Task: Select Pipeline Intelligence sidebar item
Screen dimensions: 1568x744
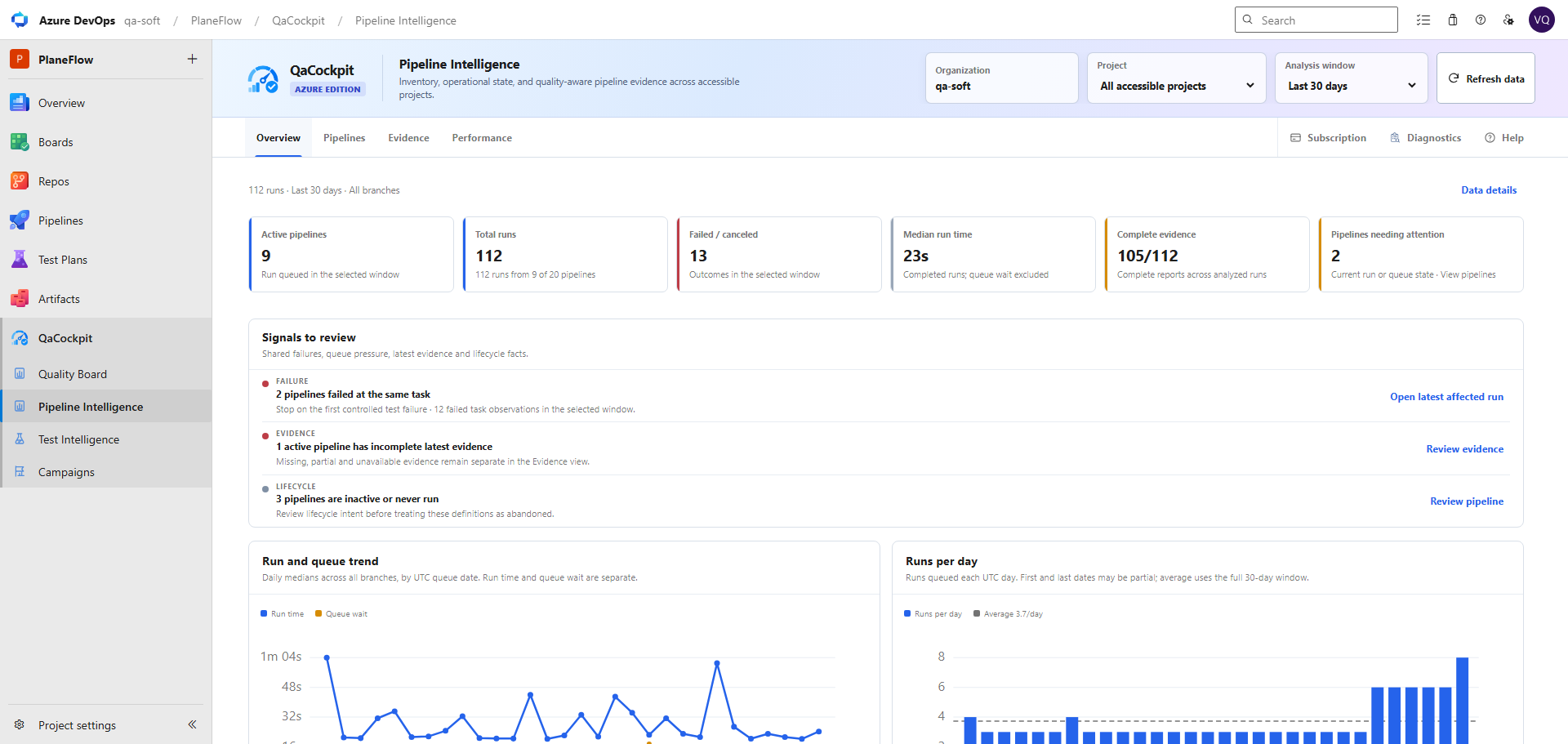Action: click(x=106, y=407)
